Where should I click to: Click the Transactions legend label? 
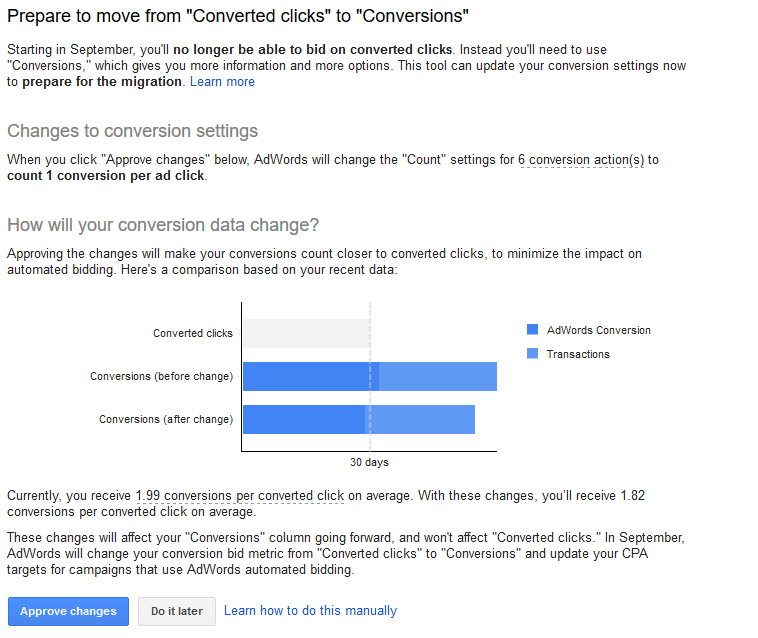(578, 354)
